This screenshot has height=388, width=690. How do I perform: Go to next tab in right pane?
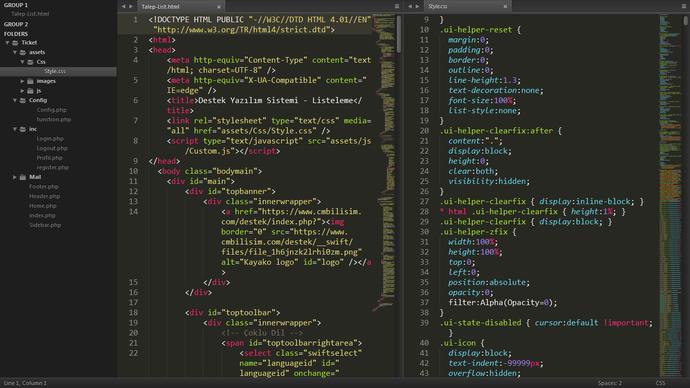[417, 7]
